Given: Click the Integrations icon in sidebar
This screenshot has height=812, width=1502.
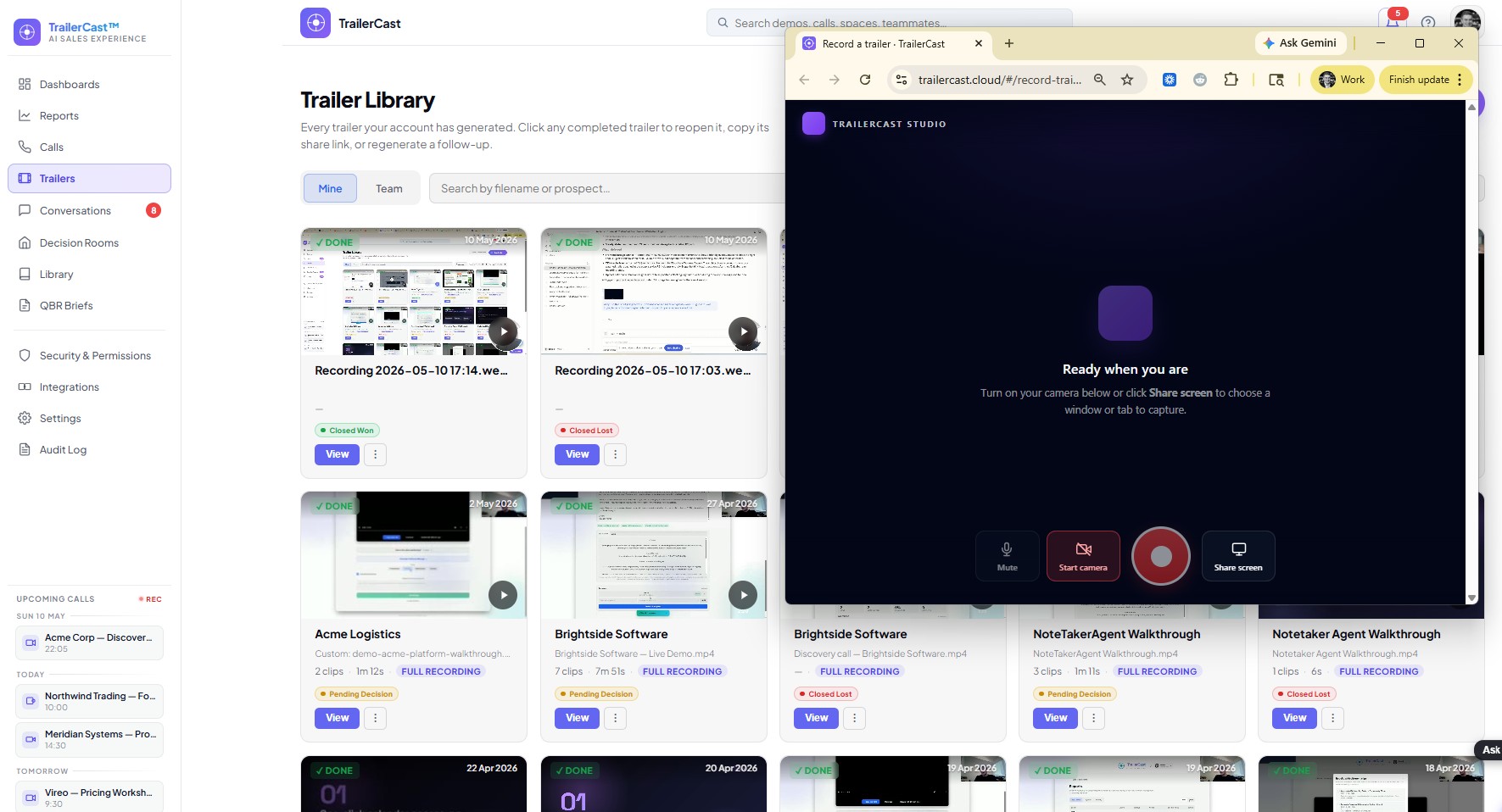Looking at the screenshot, I should 25,387.
